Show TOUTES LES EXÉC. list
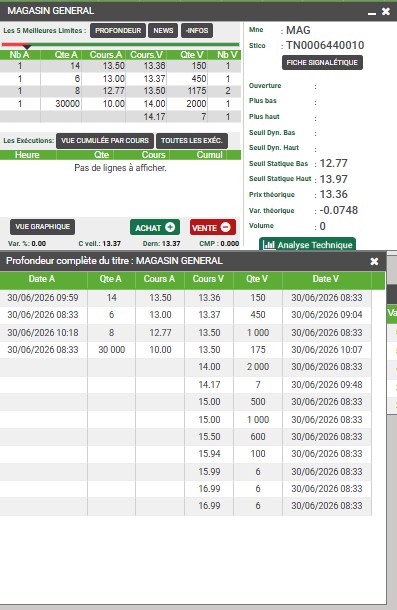 pos(192,141)
